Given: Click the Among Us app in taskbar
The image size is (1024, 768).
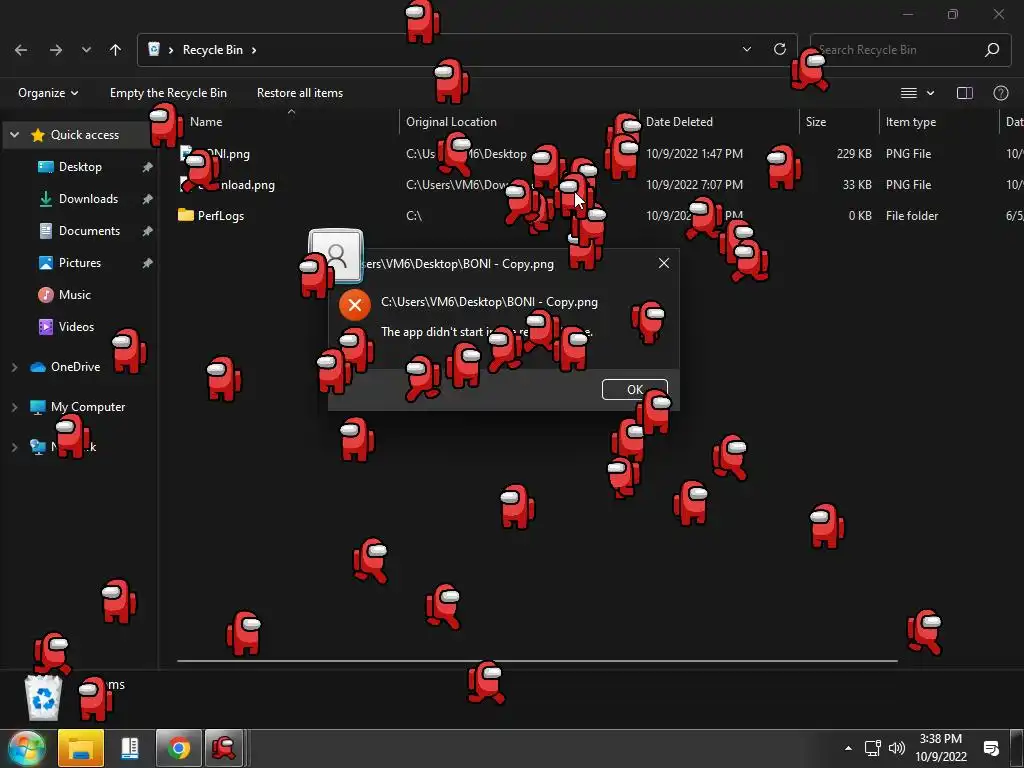Looking at the screenshot, I should [224, 748].
